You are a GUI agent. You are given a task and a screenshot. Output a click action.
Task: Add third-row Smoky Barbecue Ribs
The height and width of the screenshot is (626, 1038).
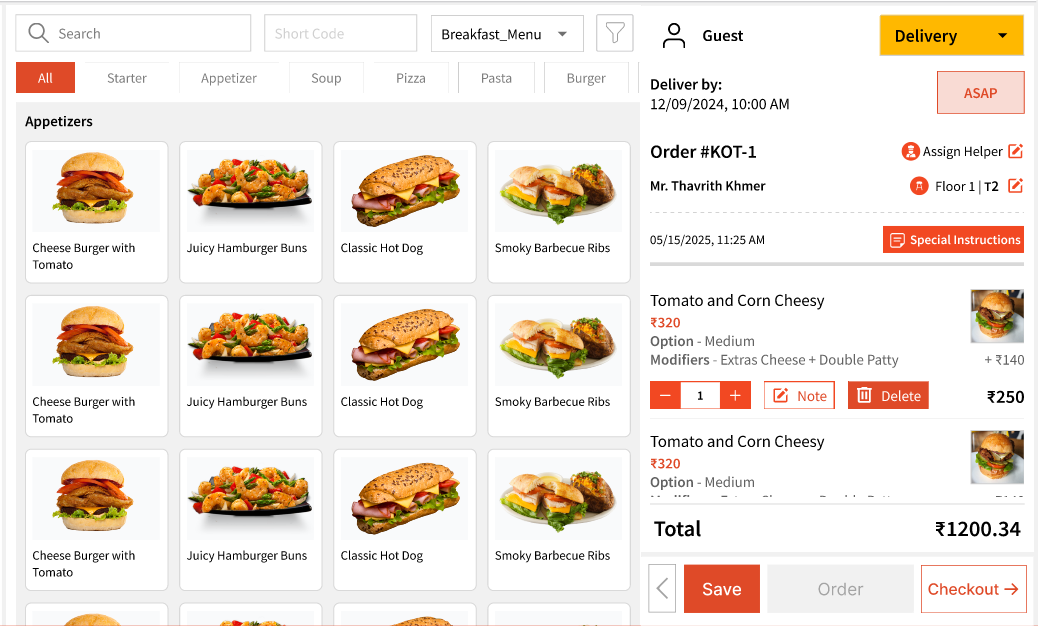coord(559,519)
